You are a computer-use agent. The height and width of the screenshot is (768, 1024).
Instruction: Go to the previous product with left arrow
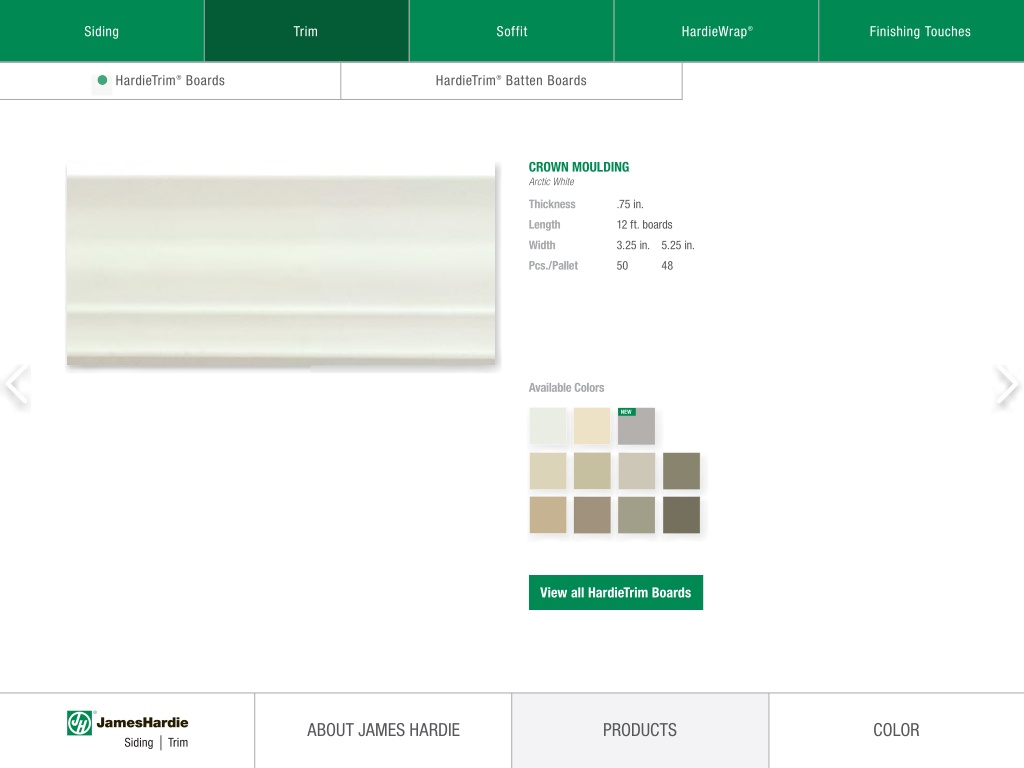click(16, 385)
